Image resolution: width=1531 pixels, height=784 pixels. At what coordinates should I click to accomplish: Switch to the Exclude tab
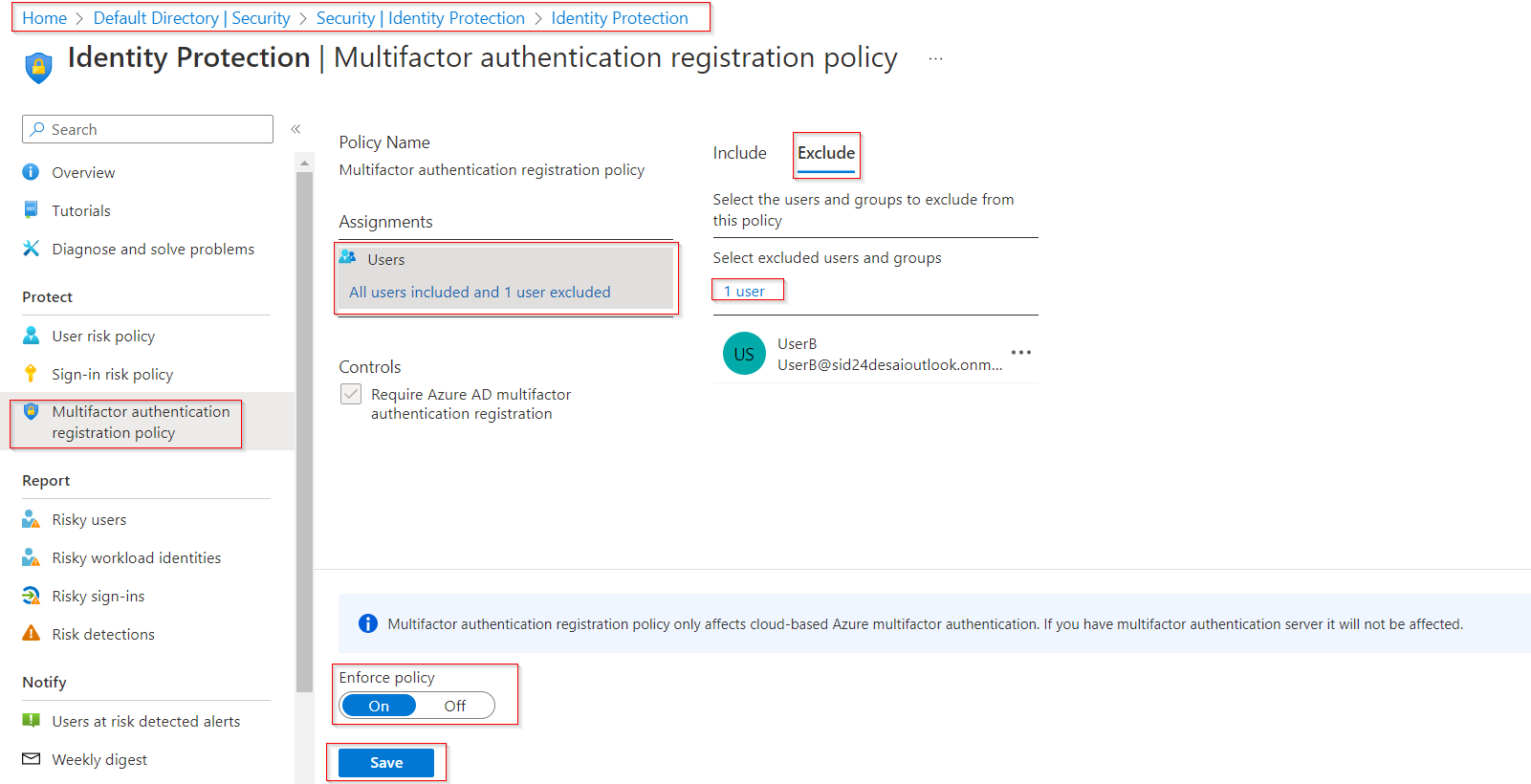(x=826, y=154)
